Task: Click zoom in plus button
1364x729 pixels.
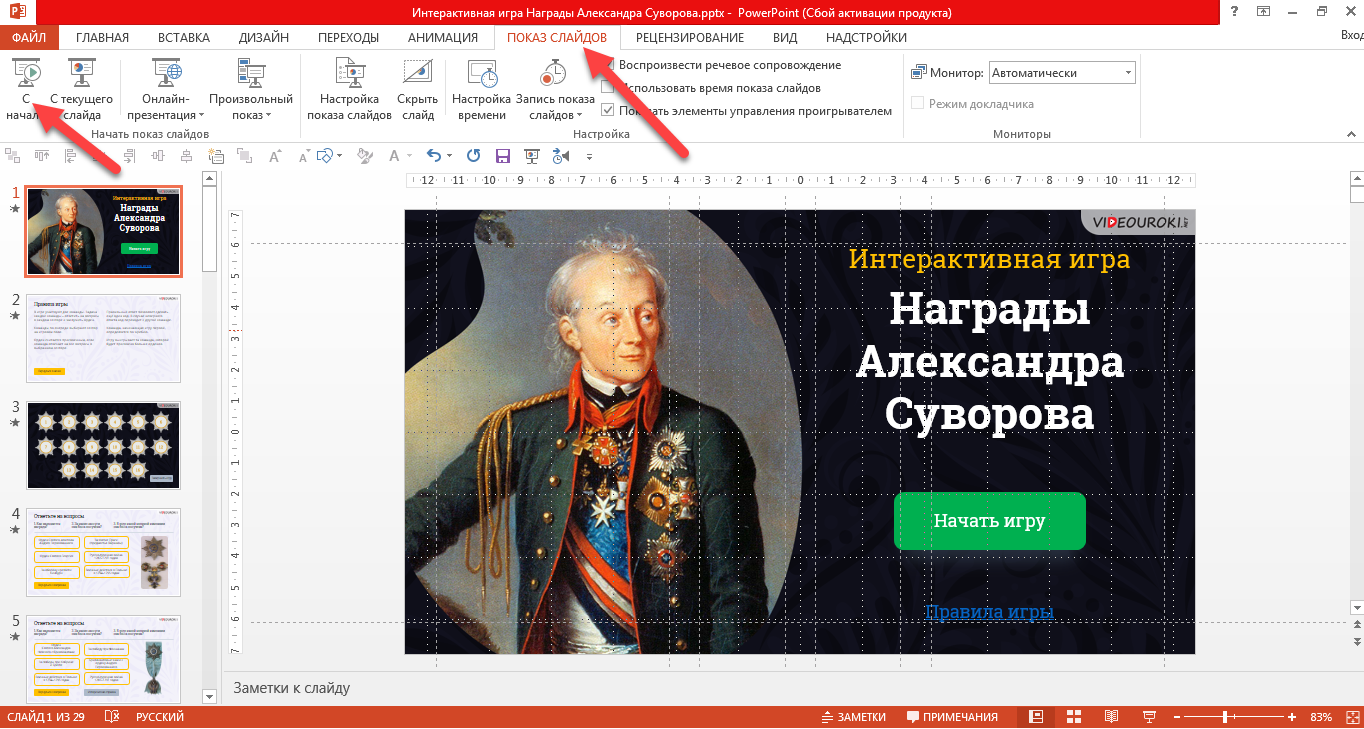Action: (x=1292, y=717)
